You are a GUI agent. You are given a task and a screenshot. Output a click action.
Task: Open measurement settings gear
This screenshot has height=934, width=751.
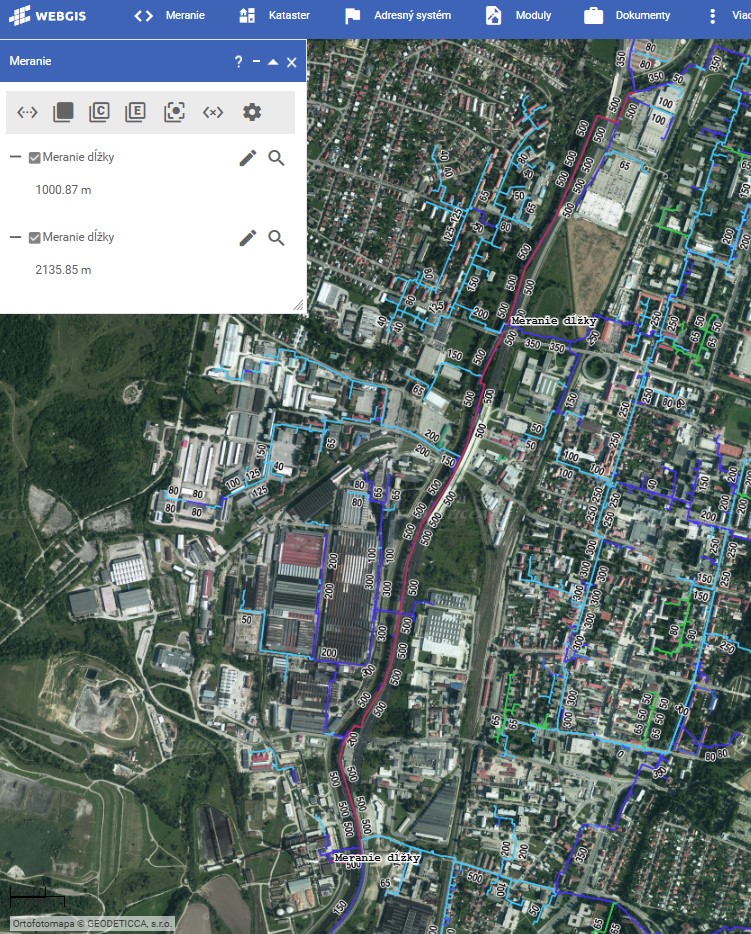coord(252,112)
